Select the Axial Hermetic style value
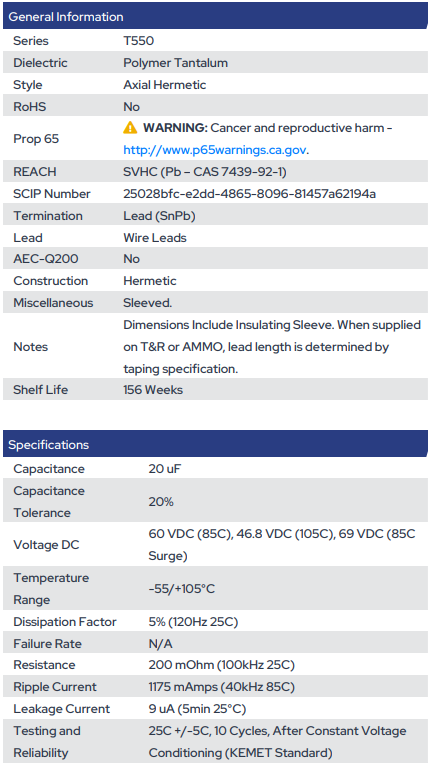428x768 pixels. pyautogui.click(x=165, y=85)
